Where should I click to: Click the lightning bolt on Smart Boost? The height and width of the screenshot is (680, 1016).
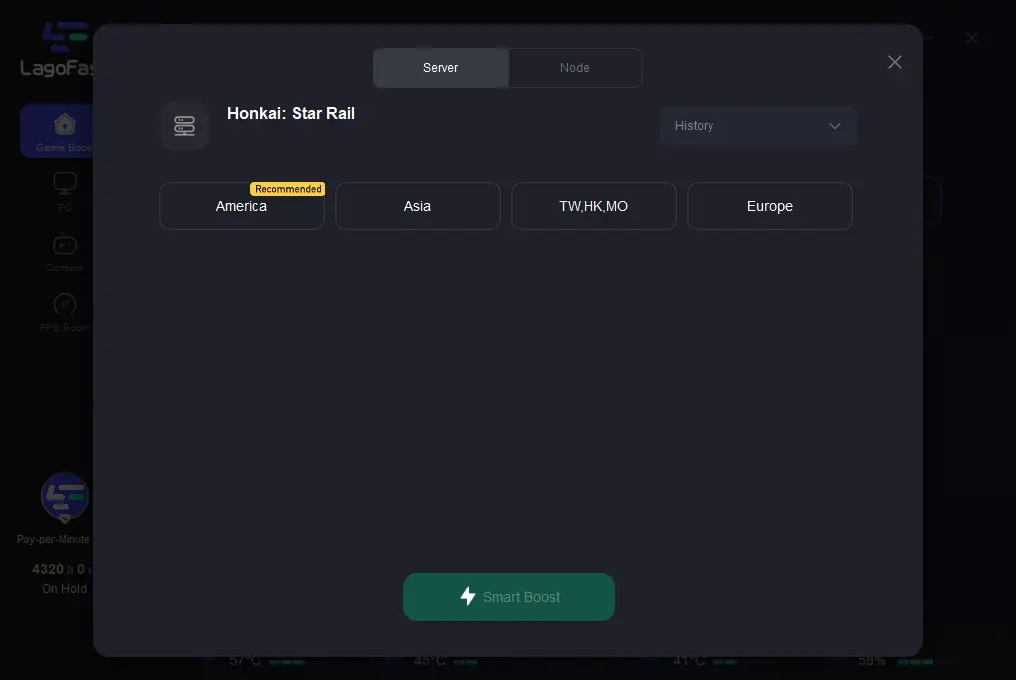coord(467,597)
